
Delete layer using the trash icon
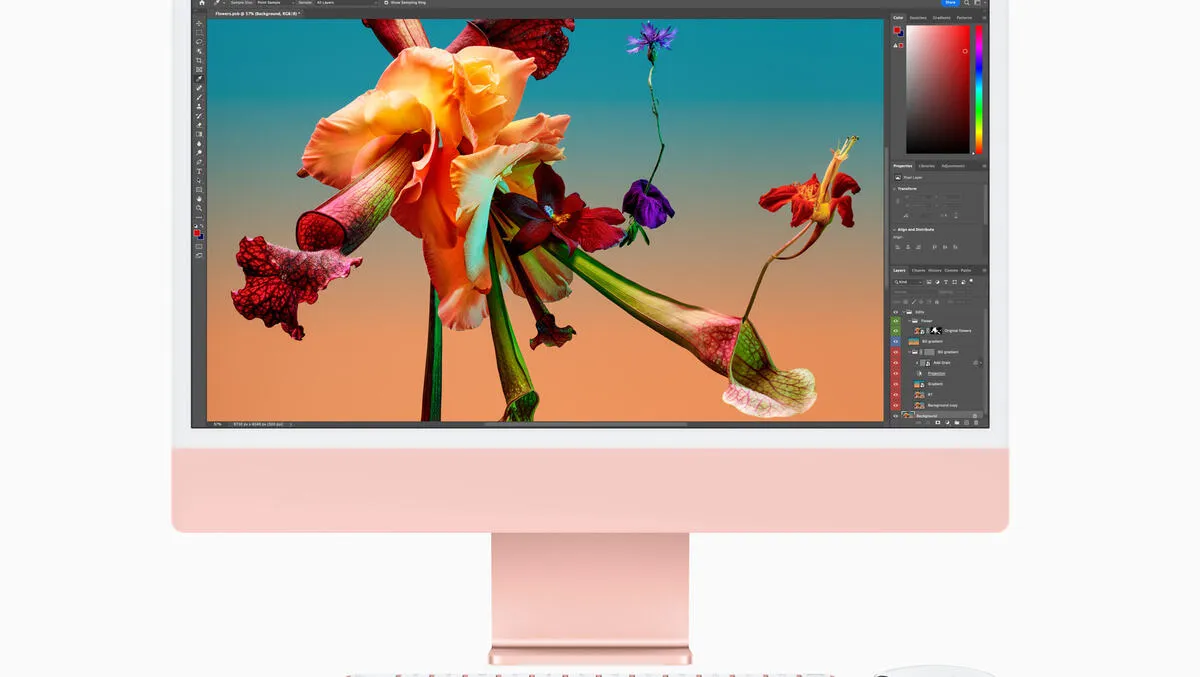977,423
